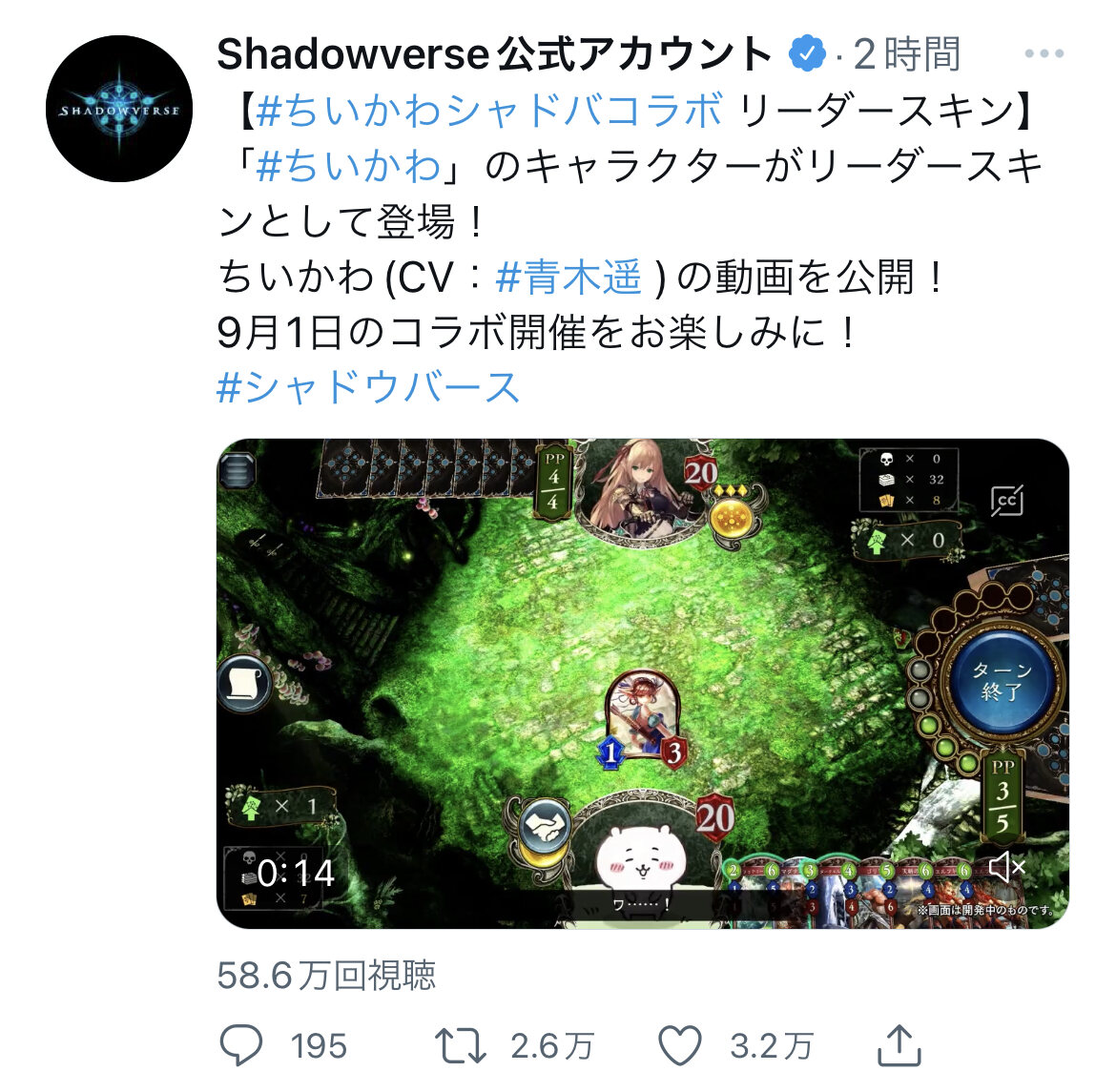Click the handshake emote icon in video
1116x1092 pixels.
pyautogui.click(x=546, y=827)
